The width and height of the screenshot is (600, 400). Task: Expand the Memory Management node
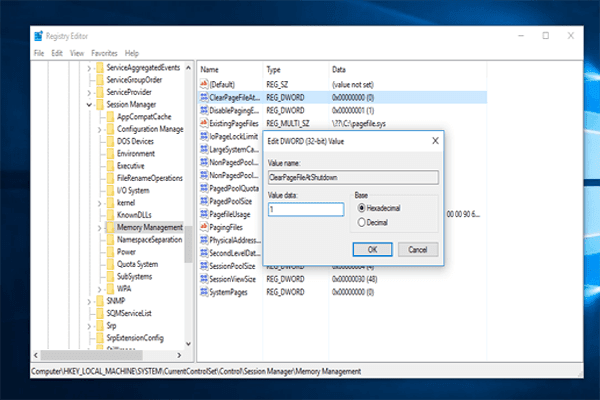click(x=99, y=228)
